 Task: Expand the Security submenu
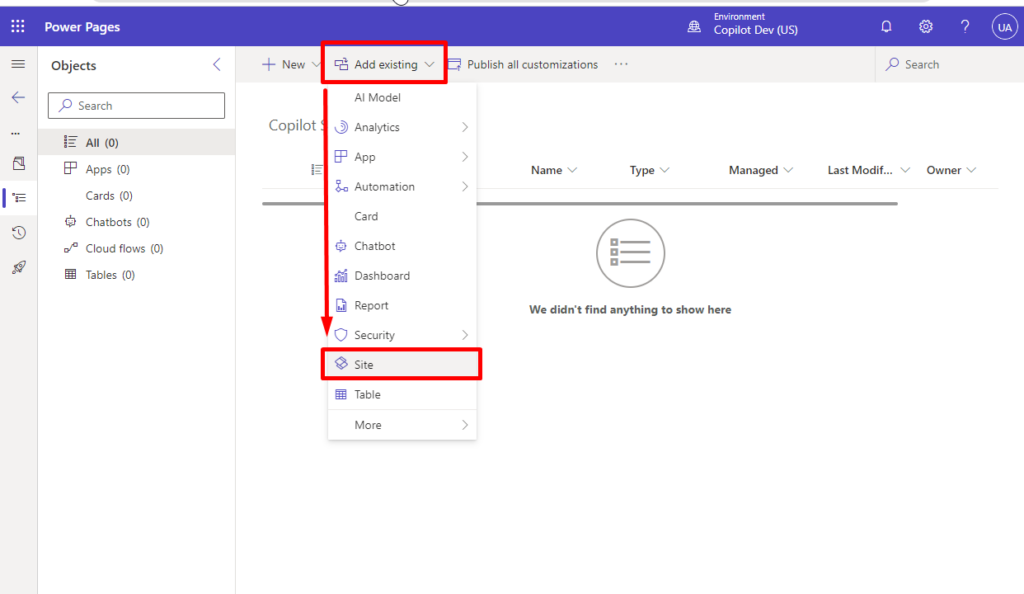402,335
